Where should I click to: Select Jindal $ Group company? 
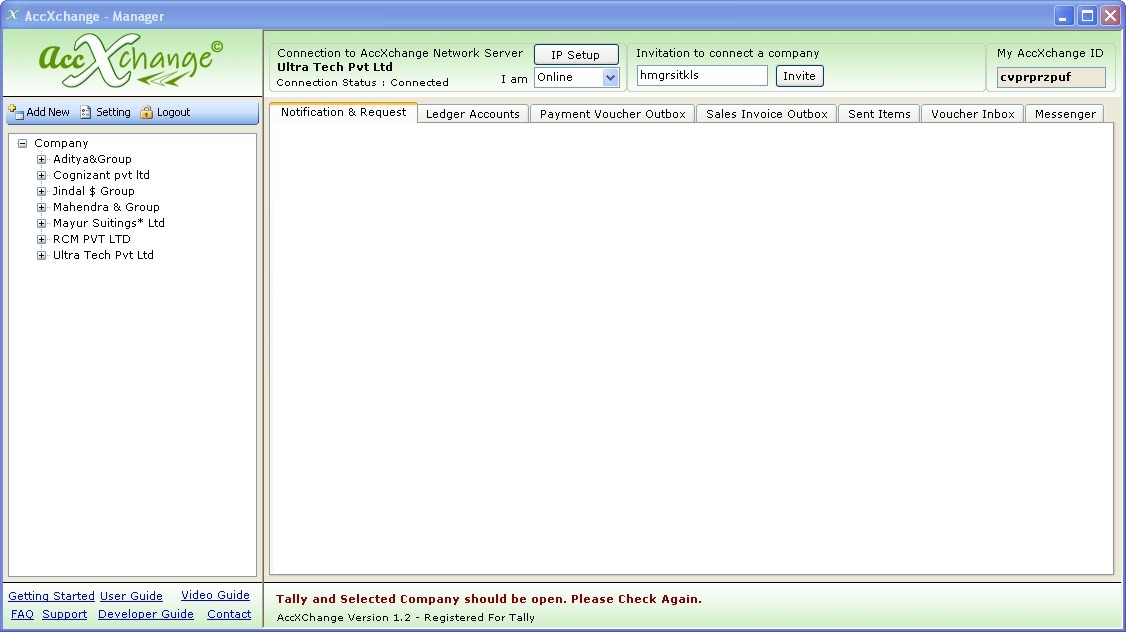[x=93, y=191]
